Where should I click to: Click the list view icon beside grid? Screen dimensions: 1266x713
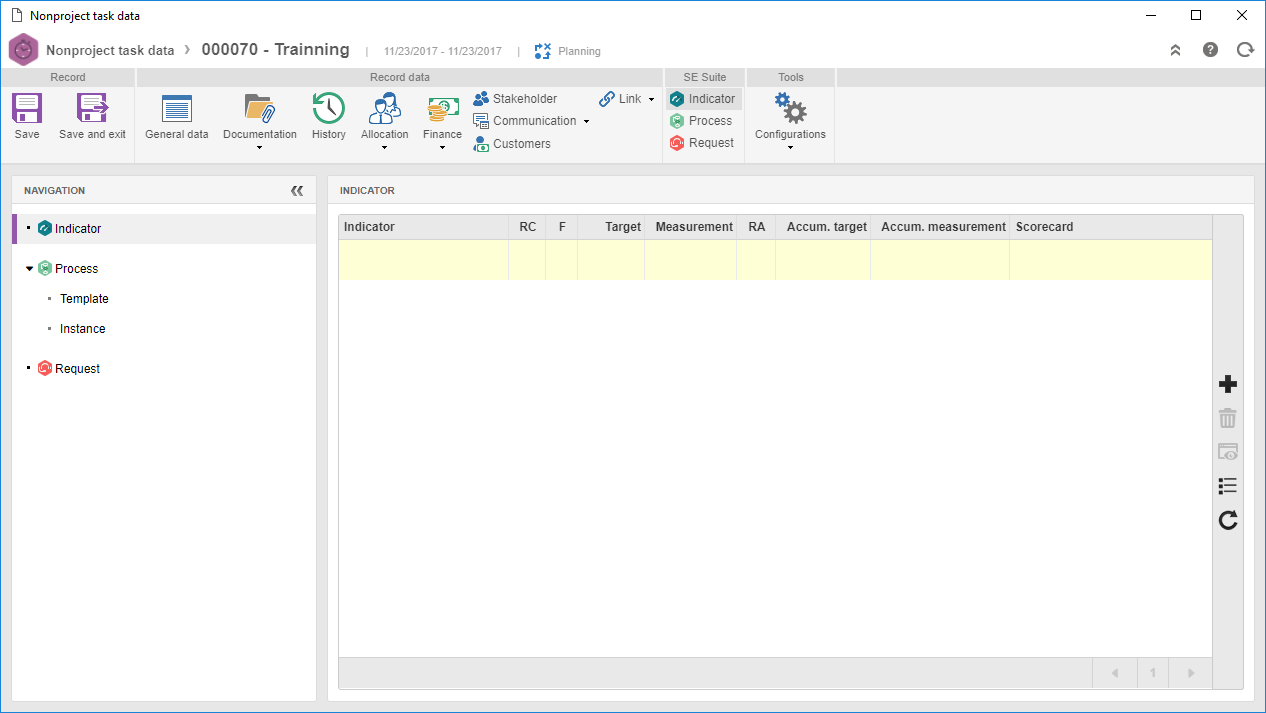[x=1228, y=486]
